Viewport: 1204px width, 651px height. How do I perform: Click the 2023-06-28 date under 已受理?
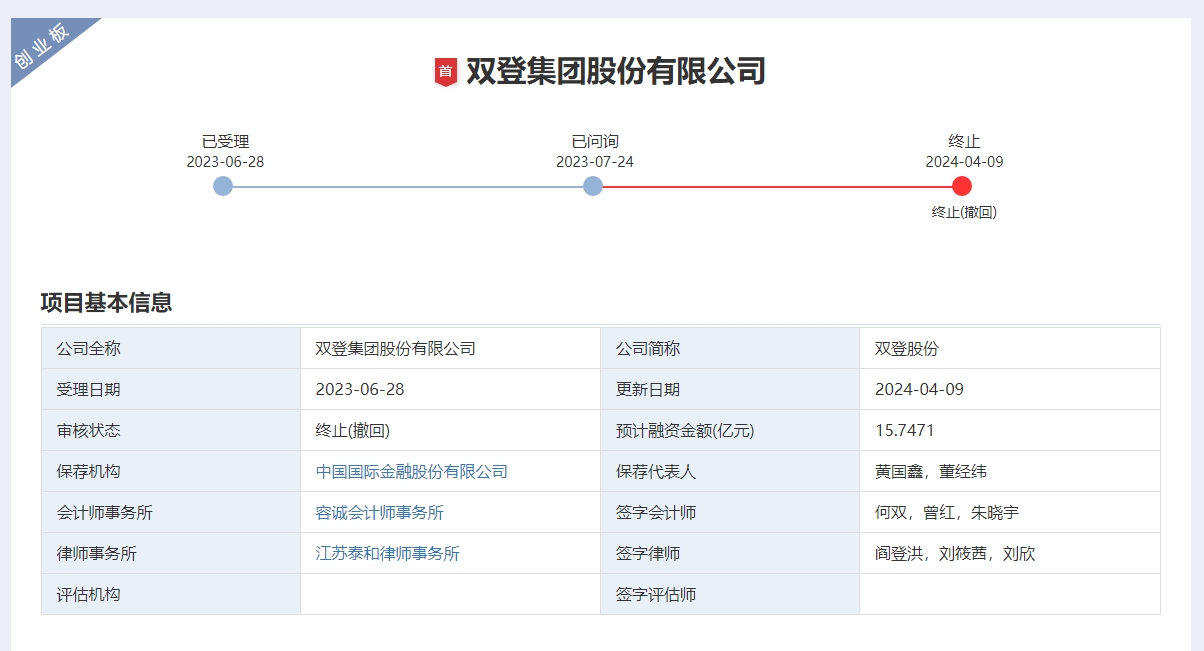point(226,162)
